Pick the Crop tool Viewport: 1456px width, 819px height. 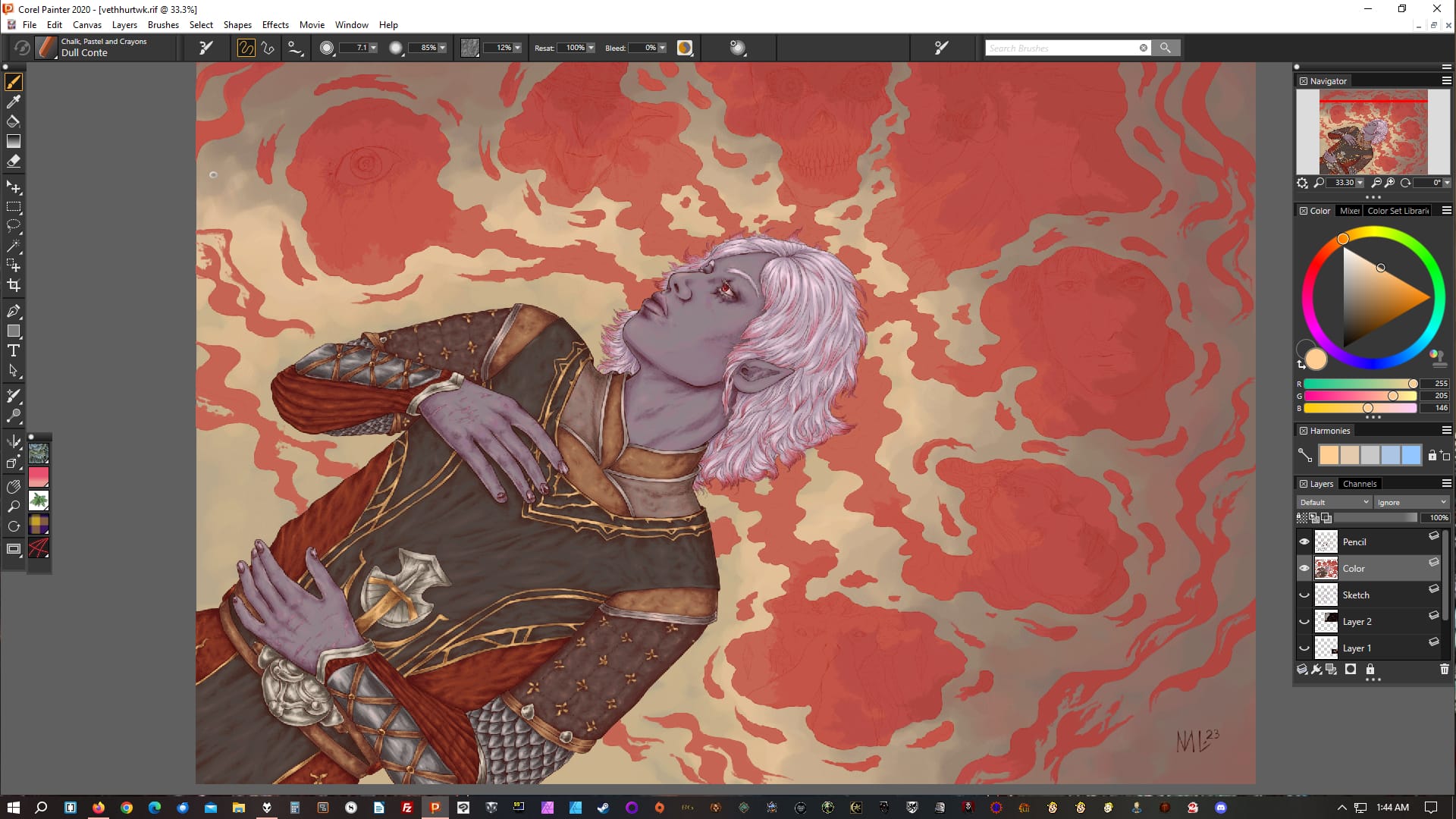click(x=14, y=286)
